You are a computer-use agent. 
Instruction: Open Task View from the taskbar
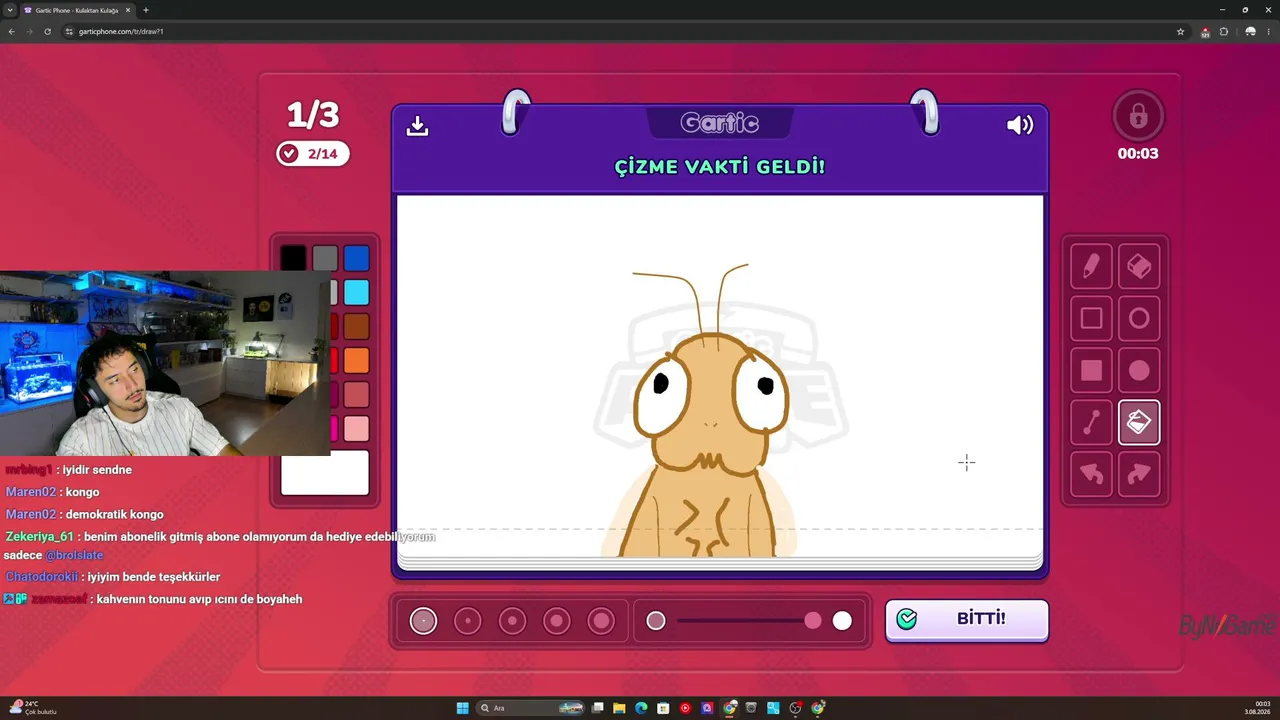point(597,708)
